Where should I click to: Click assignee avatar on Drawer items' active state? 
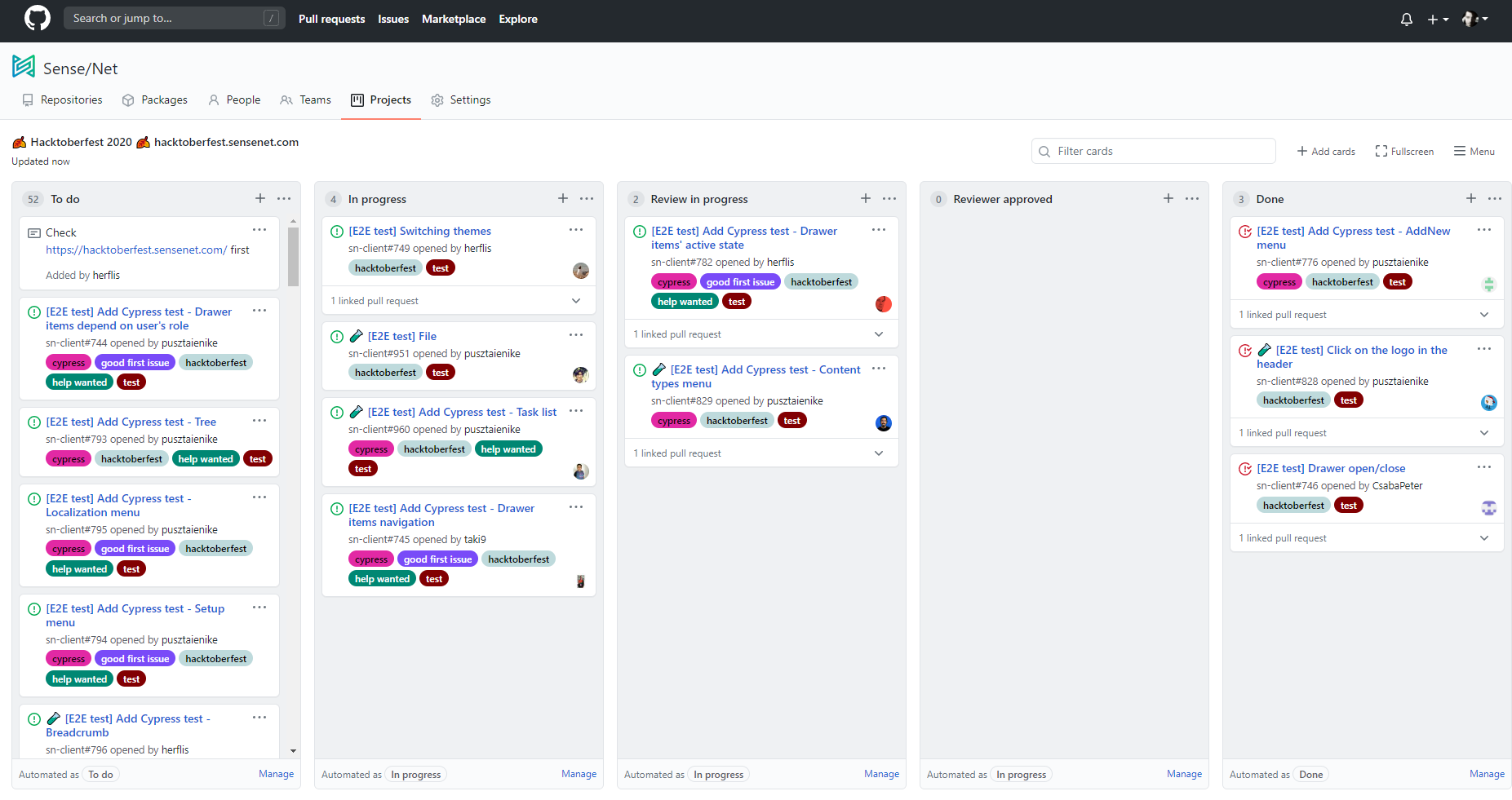(x=884, y=304)
